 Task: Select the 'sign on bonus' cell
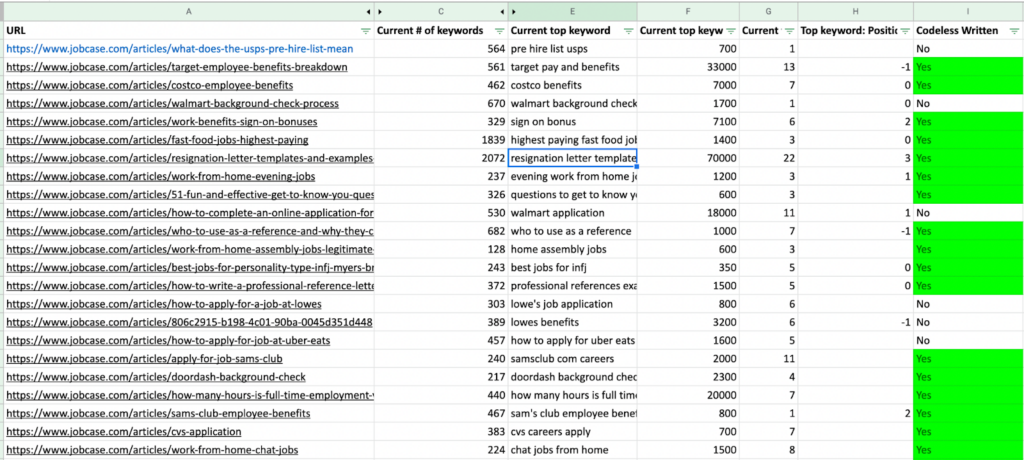click(x=573, y=122)
